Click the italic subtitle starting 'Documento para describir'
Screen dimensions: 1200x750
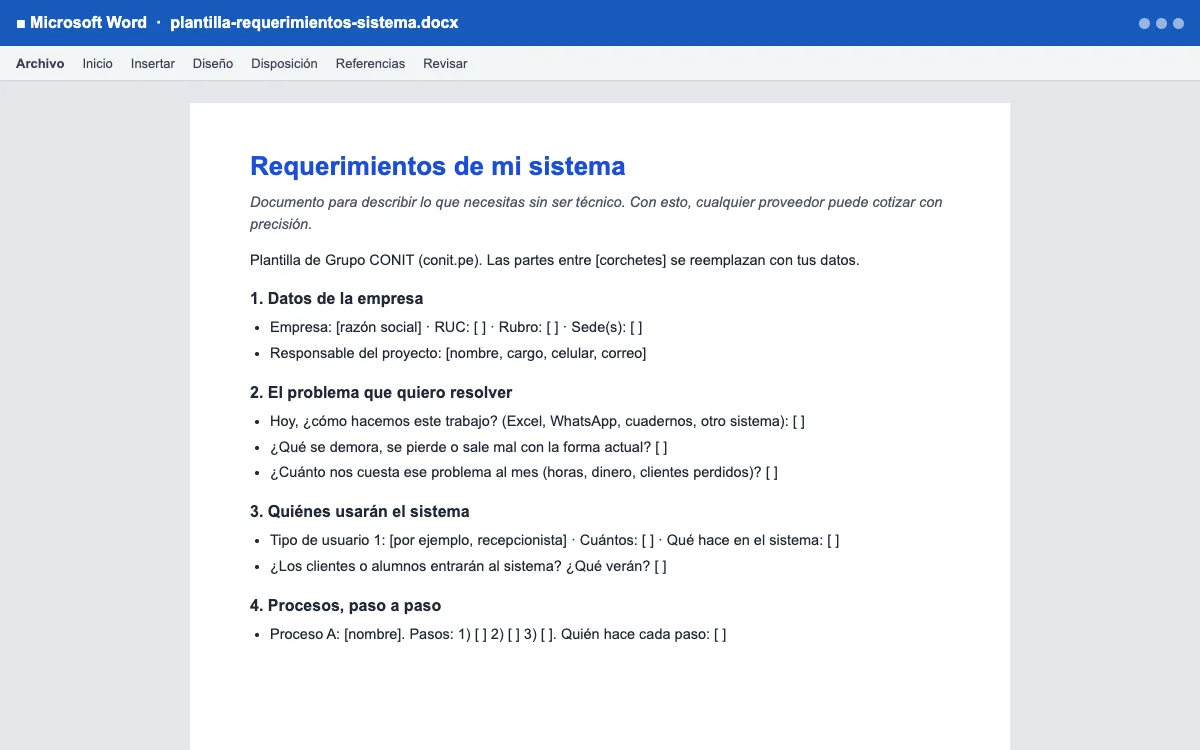pyautogui.click(x=596, y=213)
